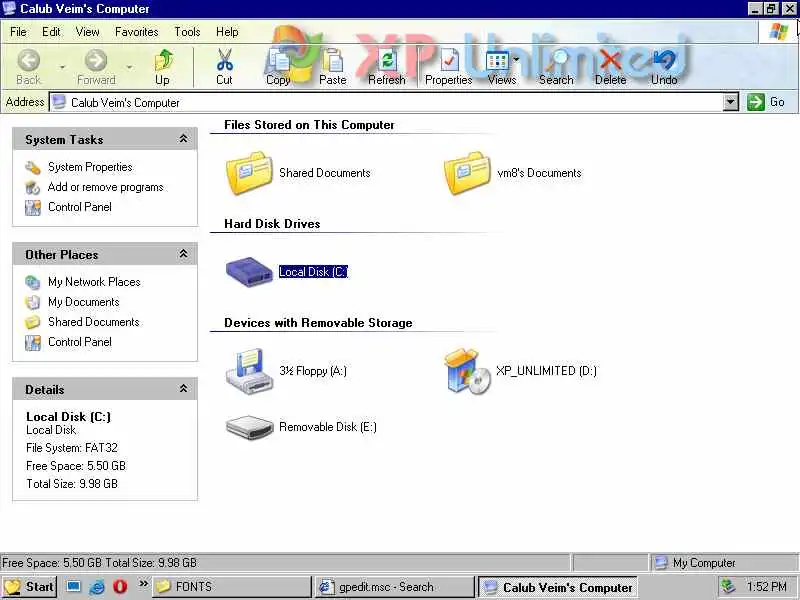Open Shared Documents in Other Places
Image resolution: width=800 pixels, height=600 pixels.
(x=94, y=322)
